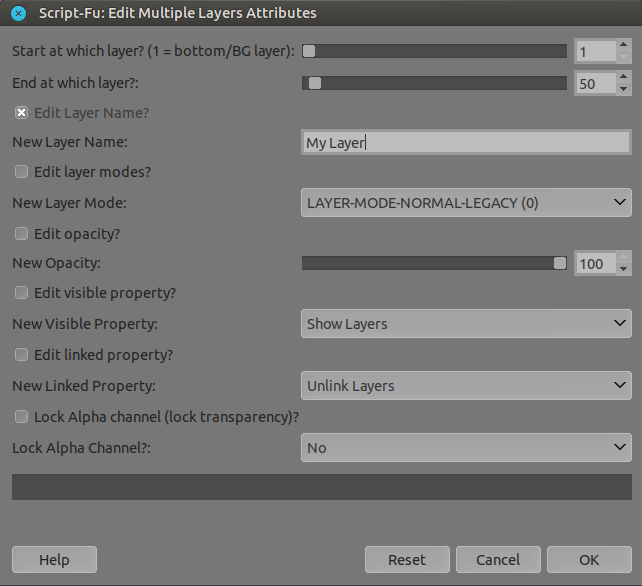Enable the Edit layer modes checkbox
Image resolution: width=642 pixels, height=586 pixels.
click(21, 172)
